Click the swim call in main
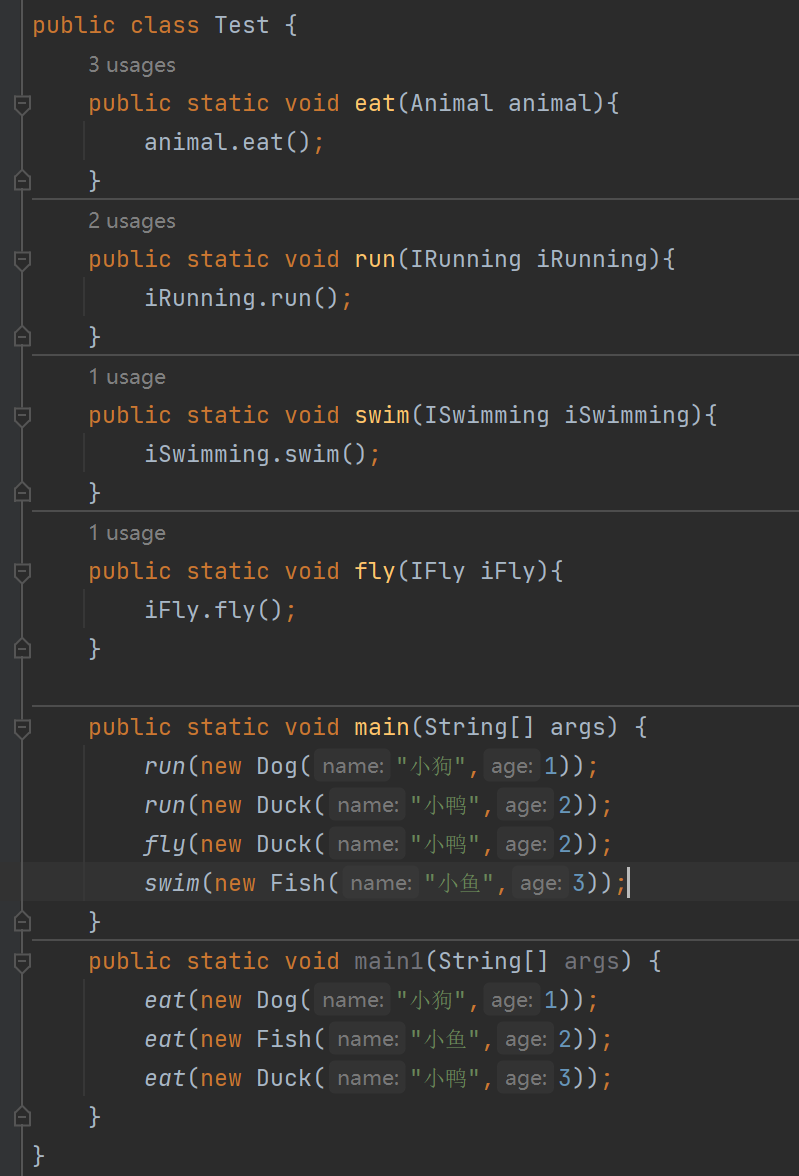This screenshot has width=799, height=1176. (x=172, y=884)
